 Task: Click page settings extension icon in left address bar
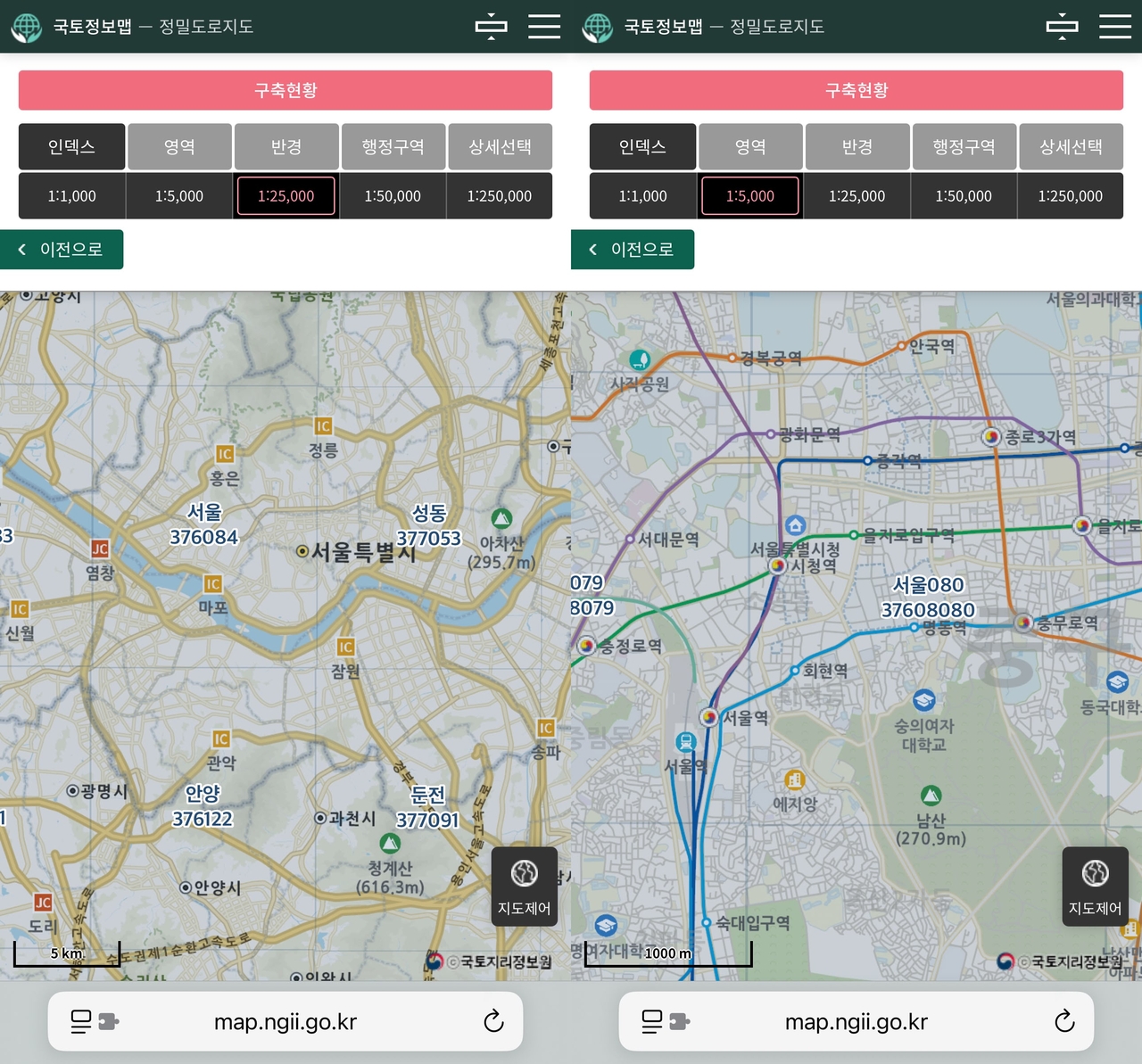[x=95, y=1021]
